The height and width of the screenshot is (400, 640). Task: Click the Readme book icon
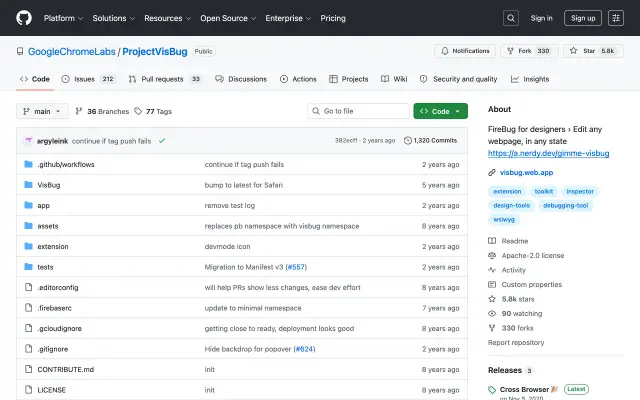pyautogui.click(x=492, y=241)
